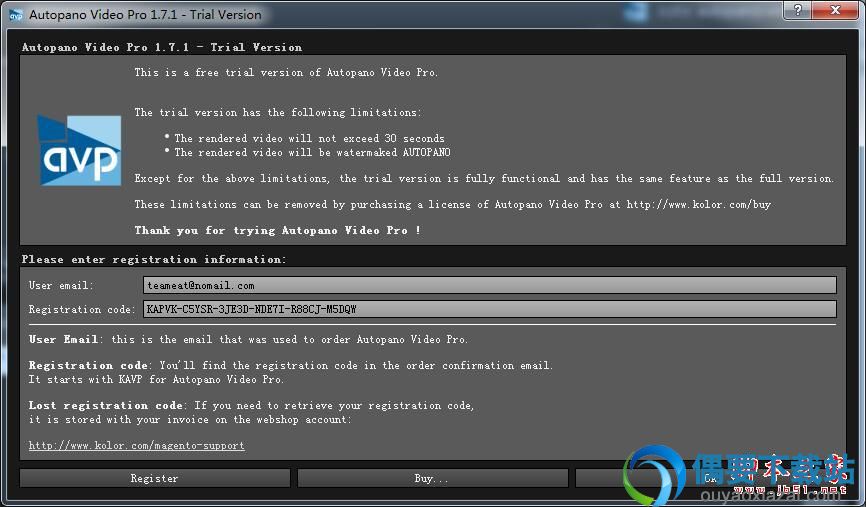Open the Buy... purchase button
Screen dimensions: 866x507
pyautogui.click(x=432, y=478)
